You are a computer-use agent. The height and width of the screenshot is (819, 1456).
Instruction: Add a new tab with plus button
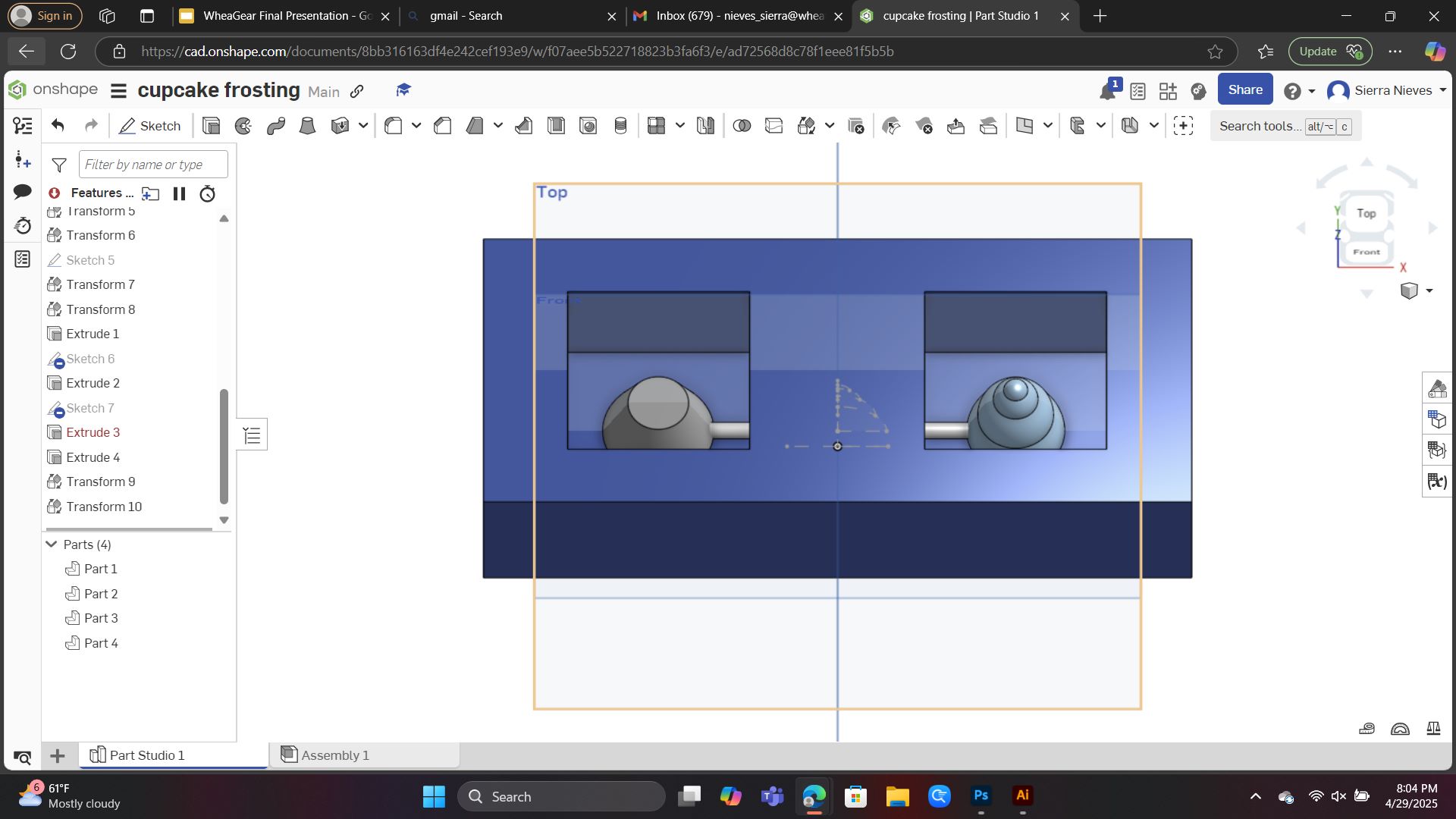click(x=58, y=755)
